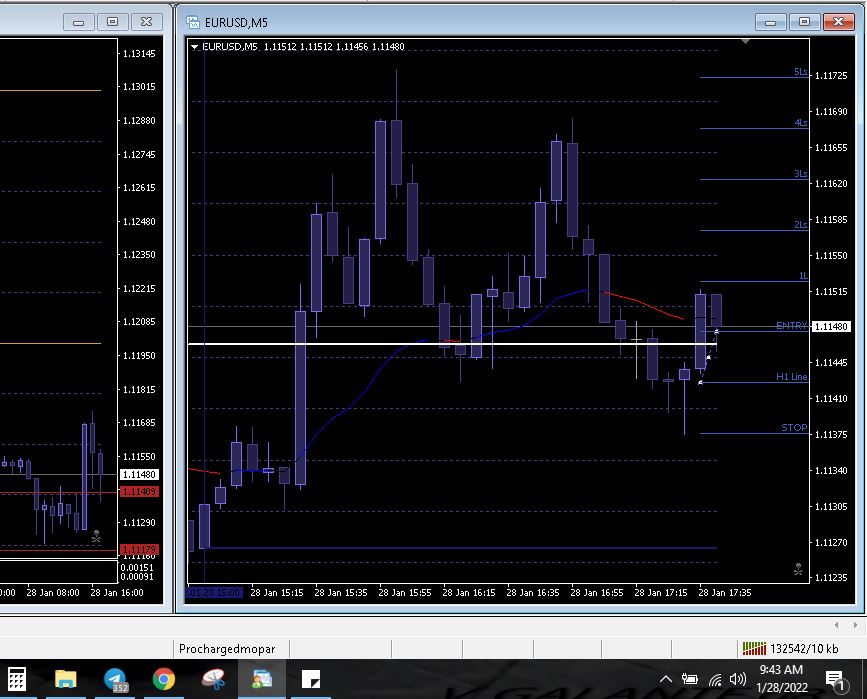
Task: Click the Prochargedmopar profile in status bar
Action: click(227, 648)
